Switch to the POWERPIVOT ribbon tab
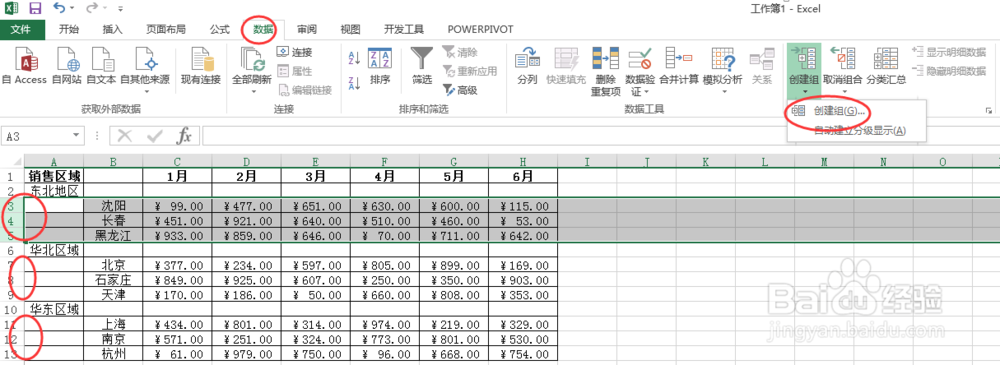This screenshot has height=365, width=1000. [480, 29]
